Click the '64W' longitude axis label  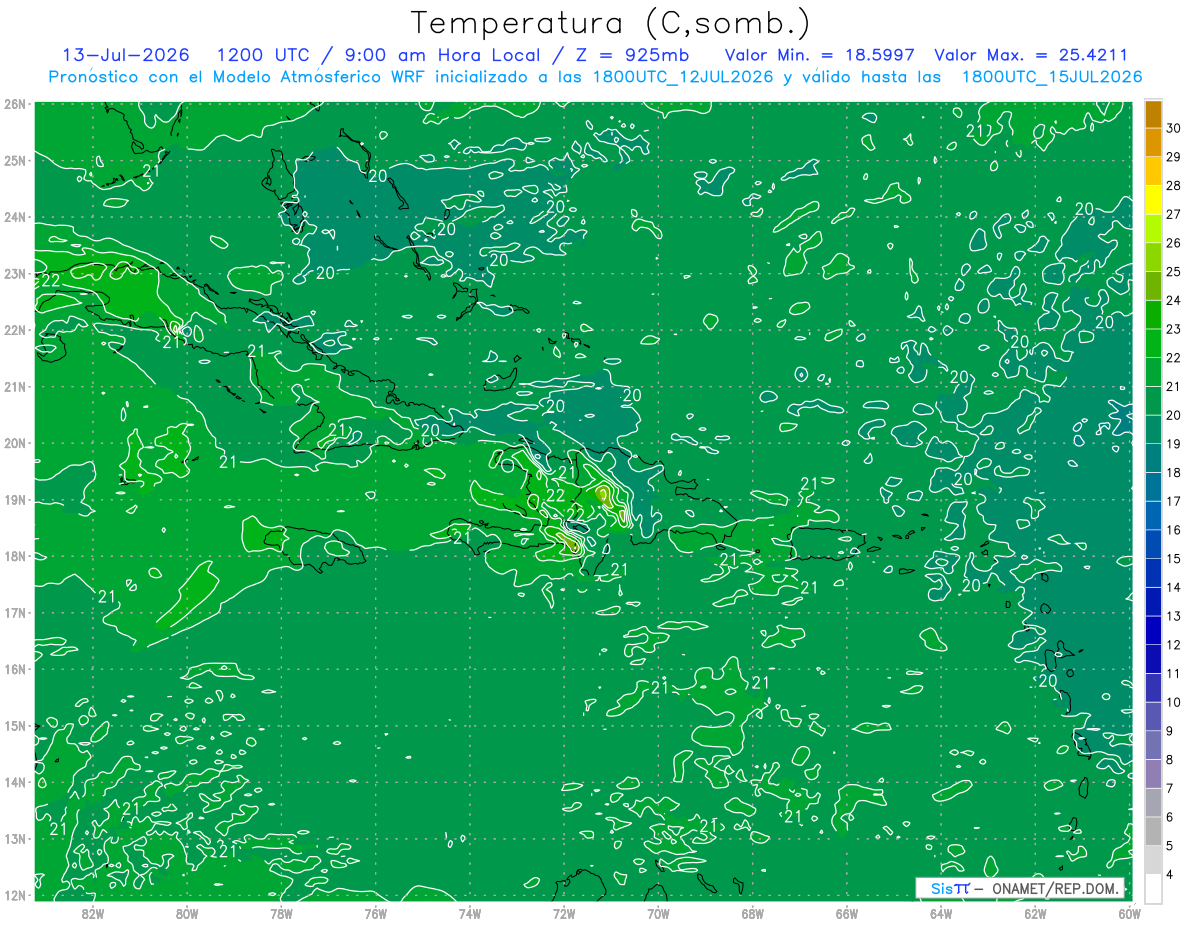(x=941, y=912)
